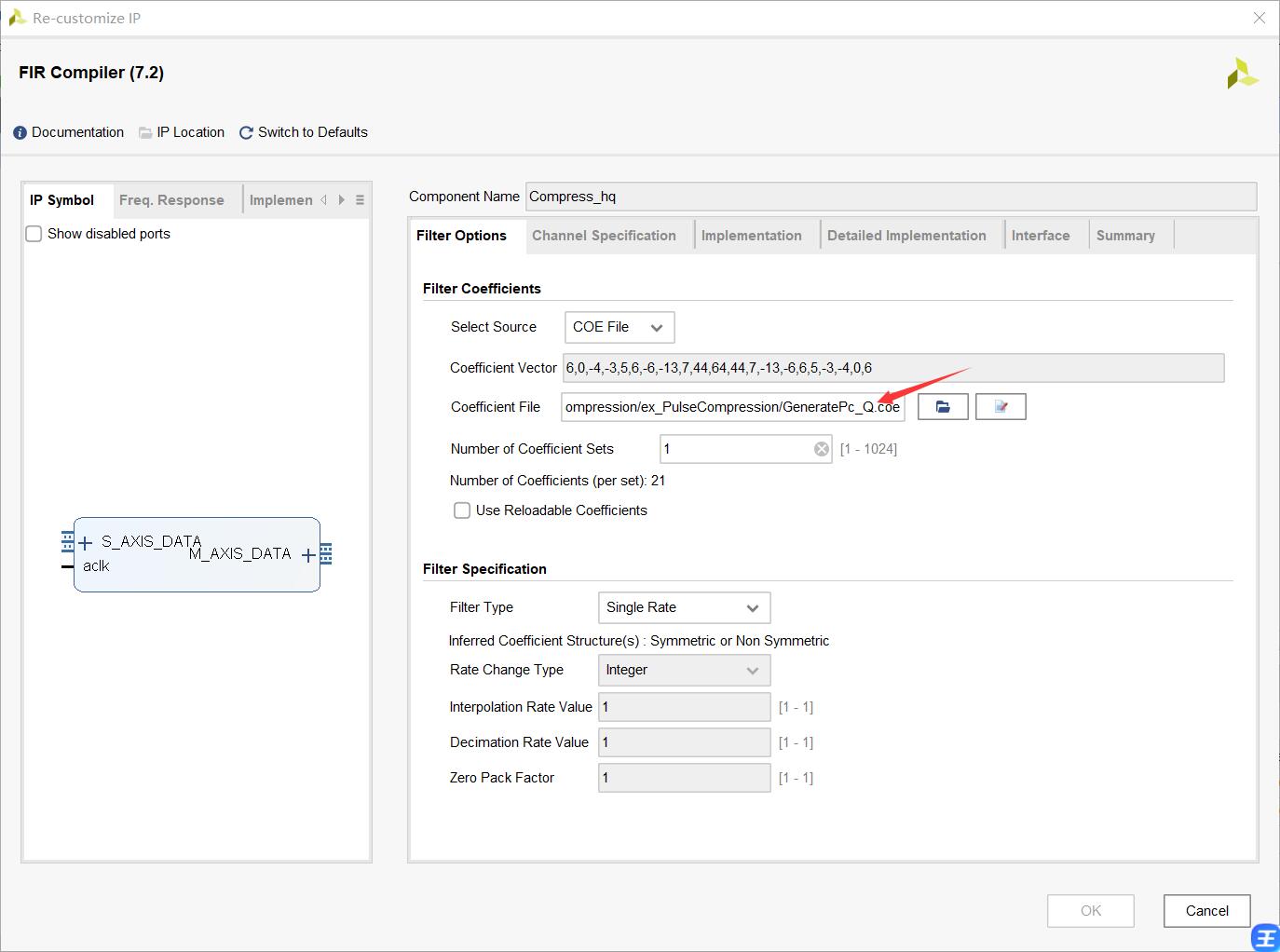Click the Cancel button

[1206, 911]
